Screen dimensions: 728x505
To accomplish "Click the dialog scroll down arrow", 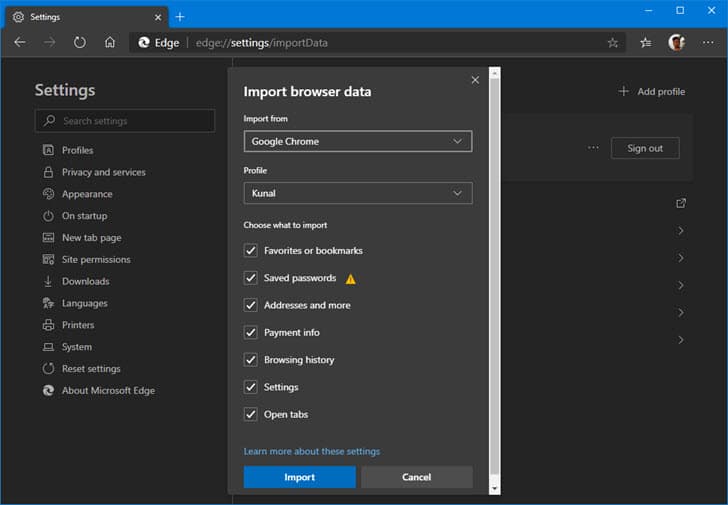I will click(x=494, y=488).
